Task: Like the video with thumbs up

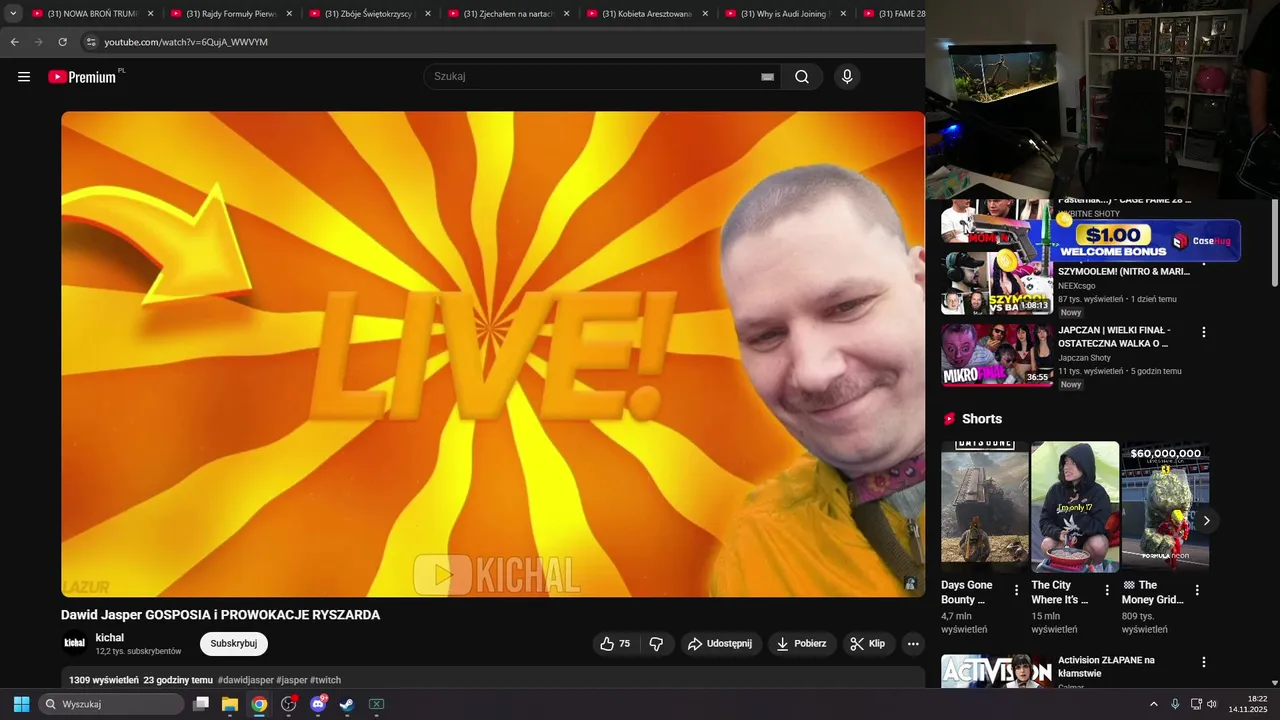Action: (x=616, y=644)
